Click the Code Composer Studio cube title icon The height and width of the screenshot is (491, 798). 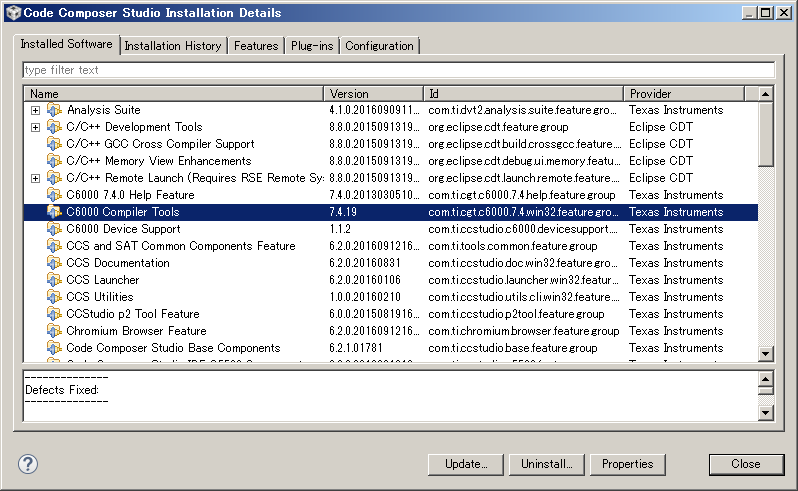click(13, 13)
